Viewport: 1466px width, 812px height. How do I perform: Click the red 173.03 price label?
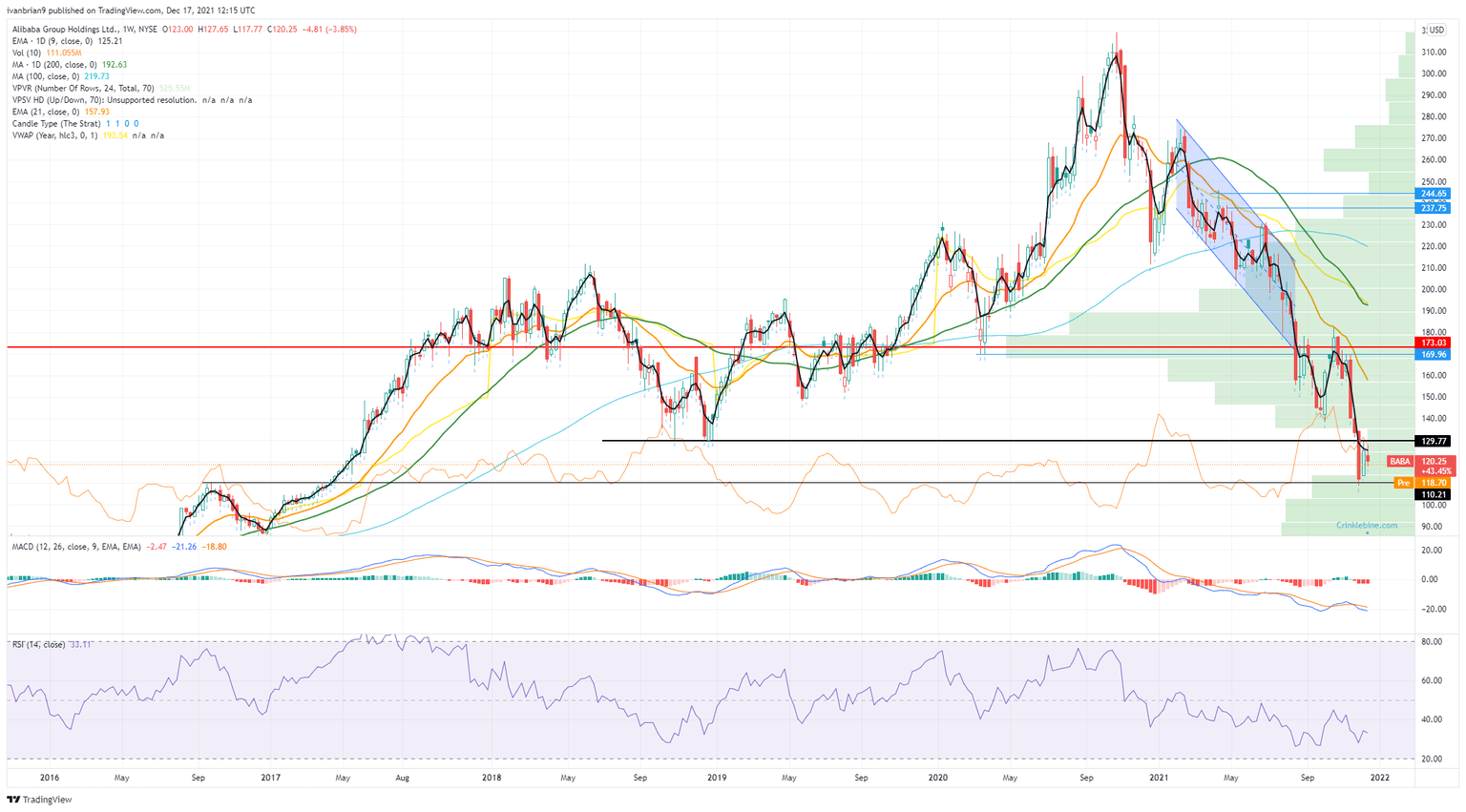coord(1435,343)
